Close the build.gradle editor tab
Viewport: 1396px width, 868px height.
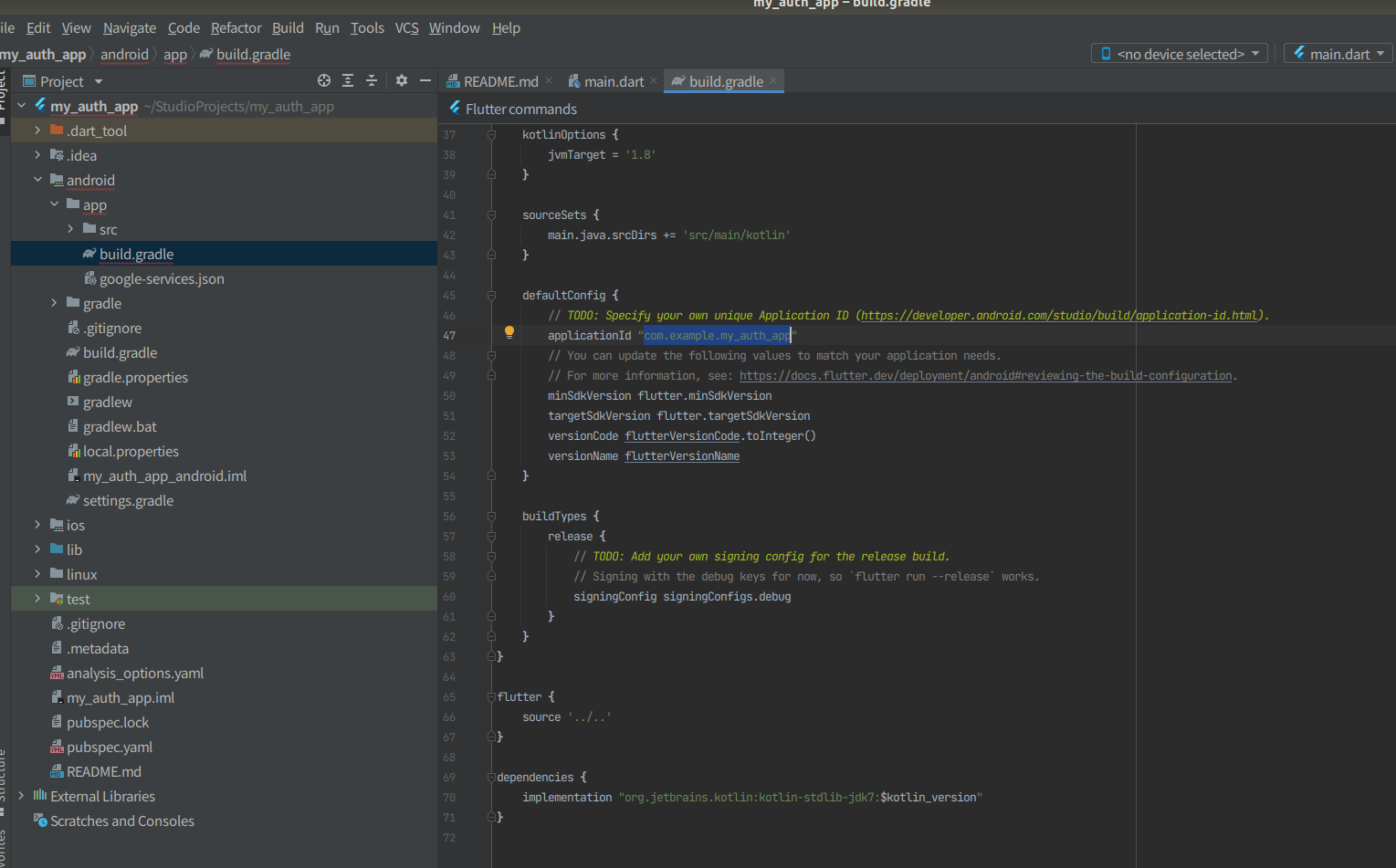tap(773, 80)
